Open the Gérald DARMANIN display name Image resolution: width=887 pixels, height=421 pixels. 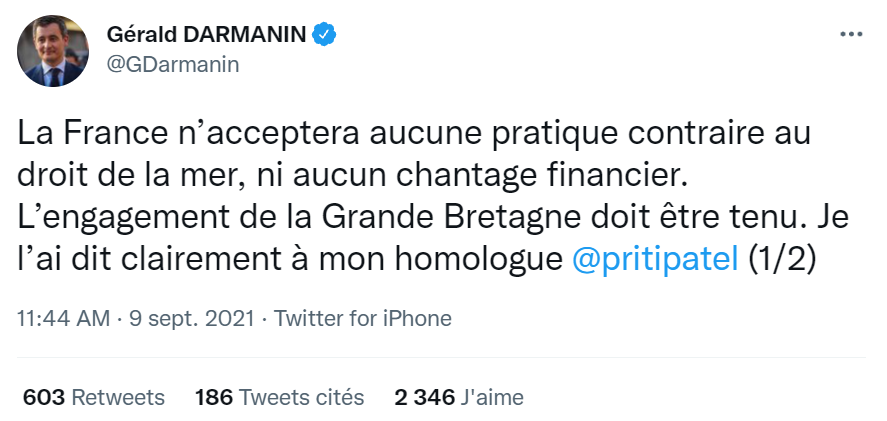click(206, 36)
